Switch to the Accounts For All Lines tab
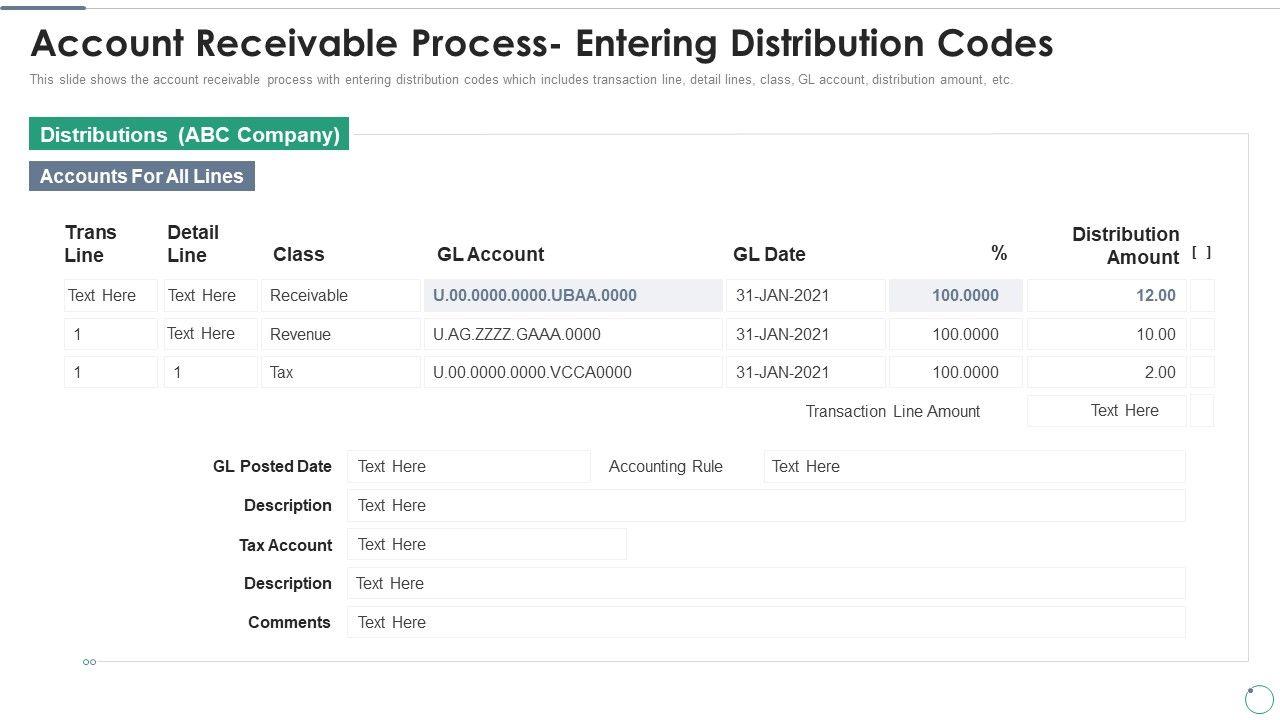Screen dimensions: 1280x720 pyautogui.click(x=142, y=176)
